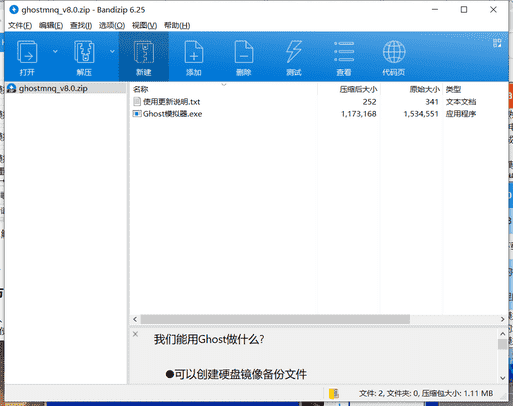Maximize the Bandizip window
Viewport: 513px width, 406px height.
pos(464,10)
